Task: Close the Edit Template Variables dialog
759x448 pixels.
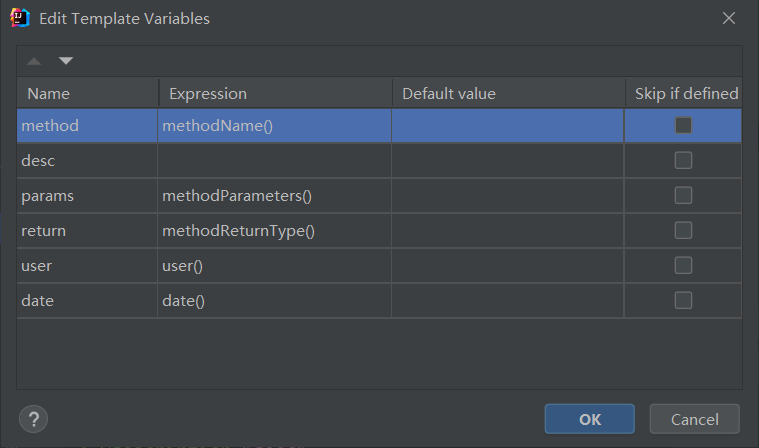Action: point(730,18)
